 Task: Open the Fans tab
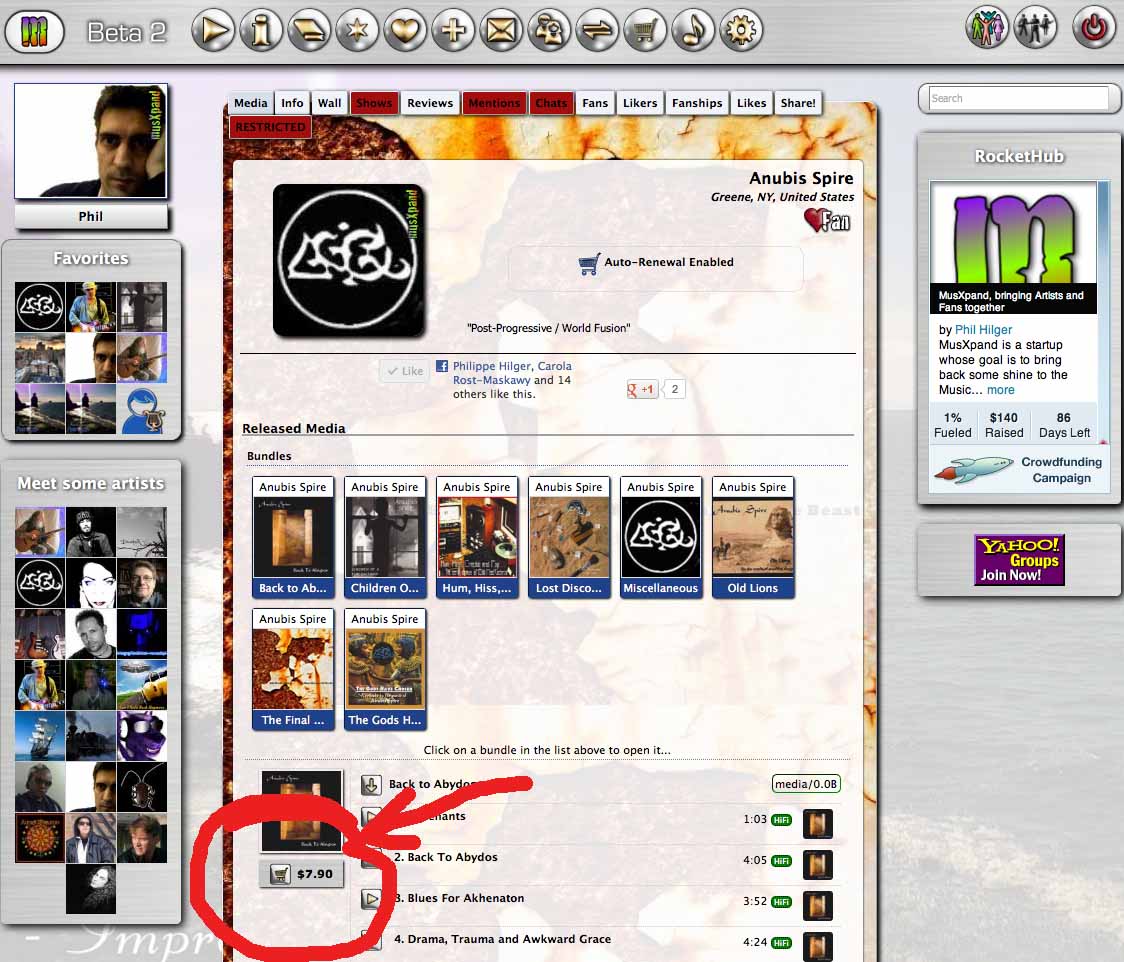595,103
